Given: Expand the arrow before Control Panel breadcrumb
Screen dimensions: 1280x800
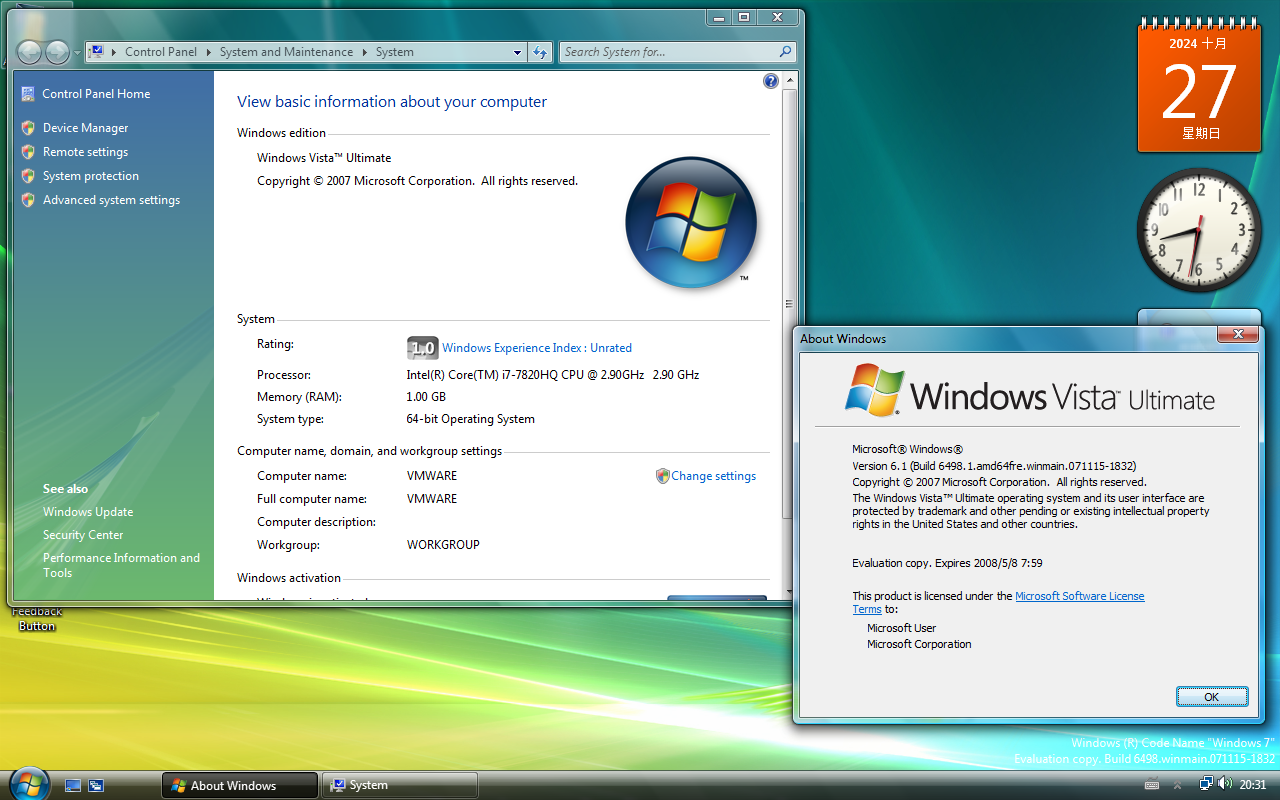Looking at the screenshot, I should pyautogui.click(x=115, y=52).
